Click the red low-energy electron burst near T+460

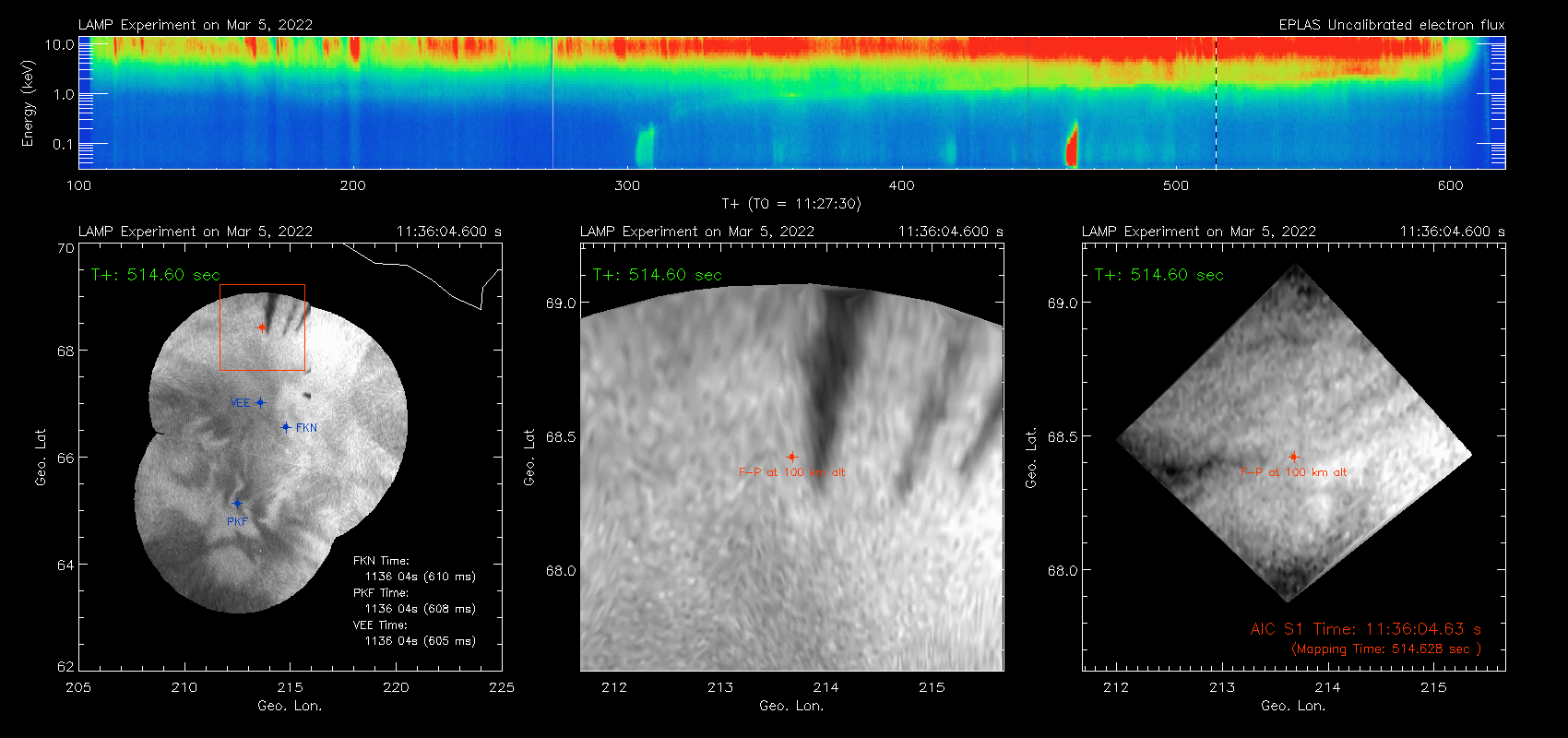(x=1072, y=145)
